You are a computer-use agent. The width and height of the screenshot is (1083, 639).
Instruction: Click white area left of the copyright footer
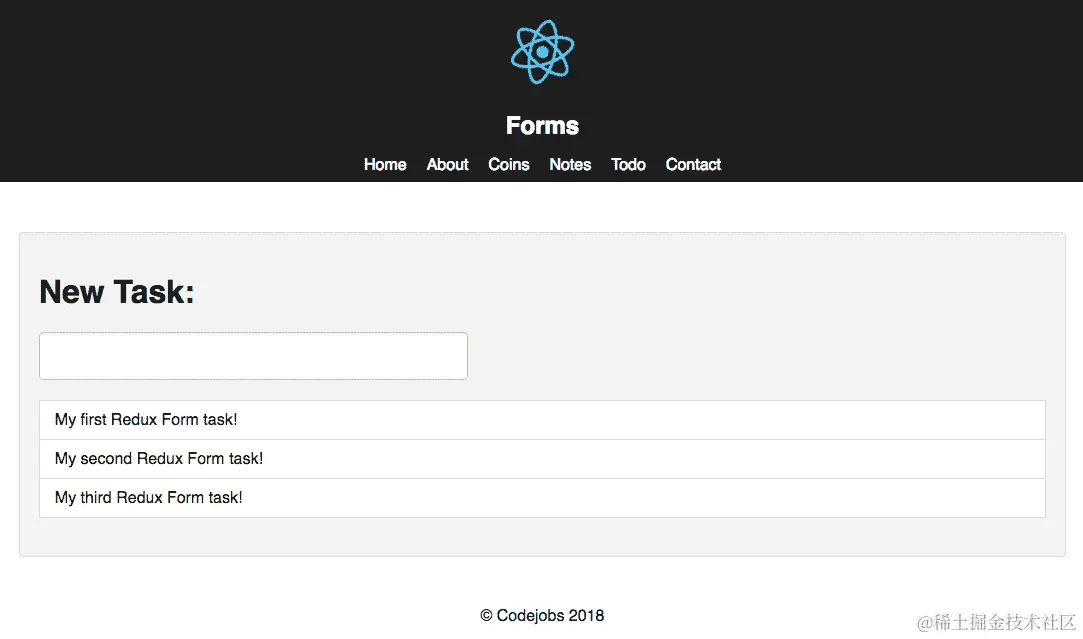pyautogui.click(x=250, y=616)
